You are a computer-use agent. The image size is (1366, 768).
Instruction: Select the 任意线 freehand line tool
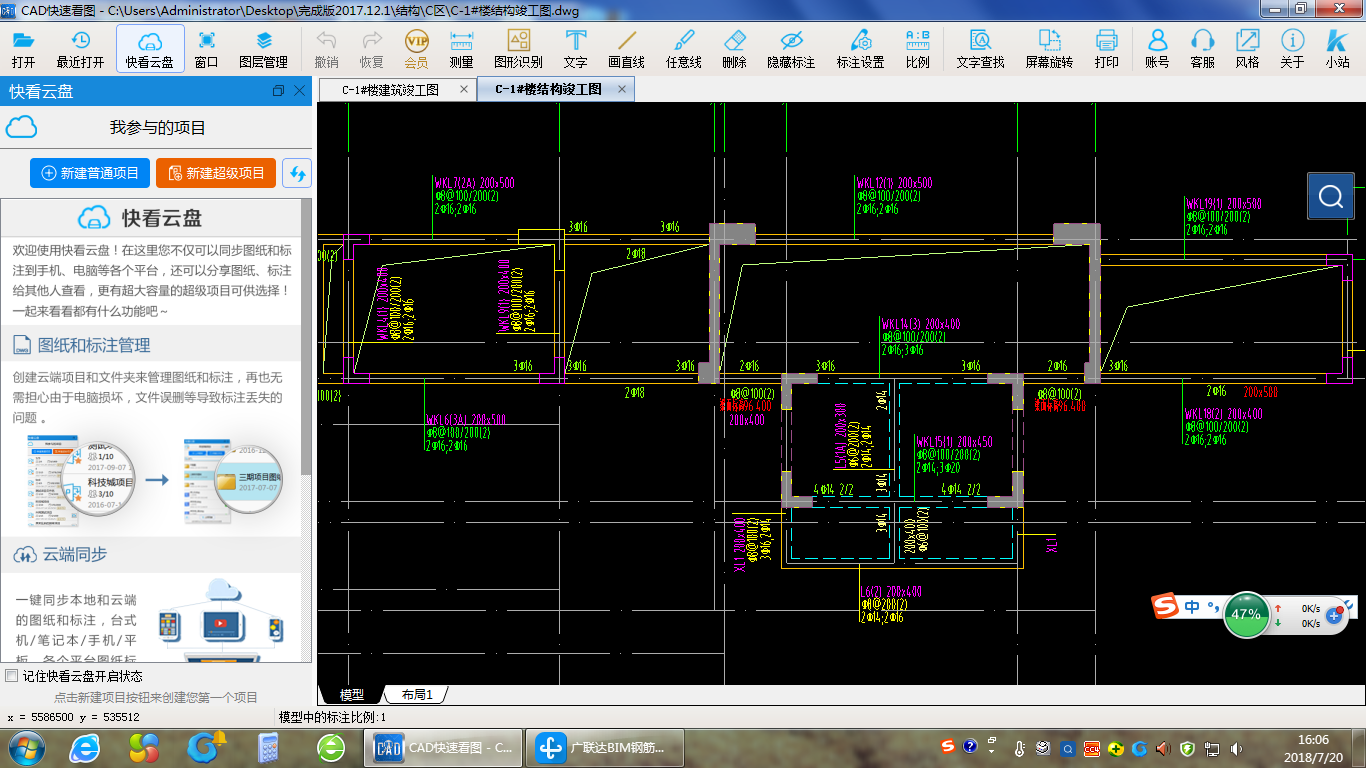[684, 49]
